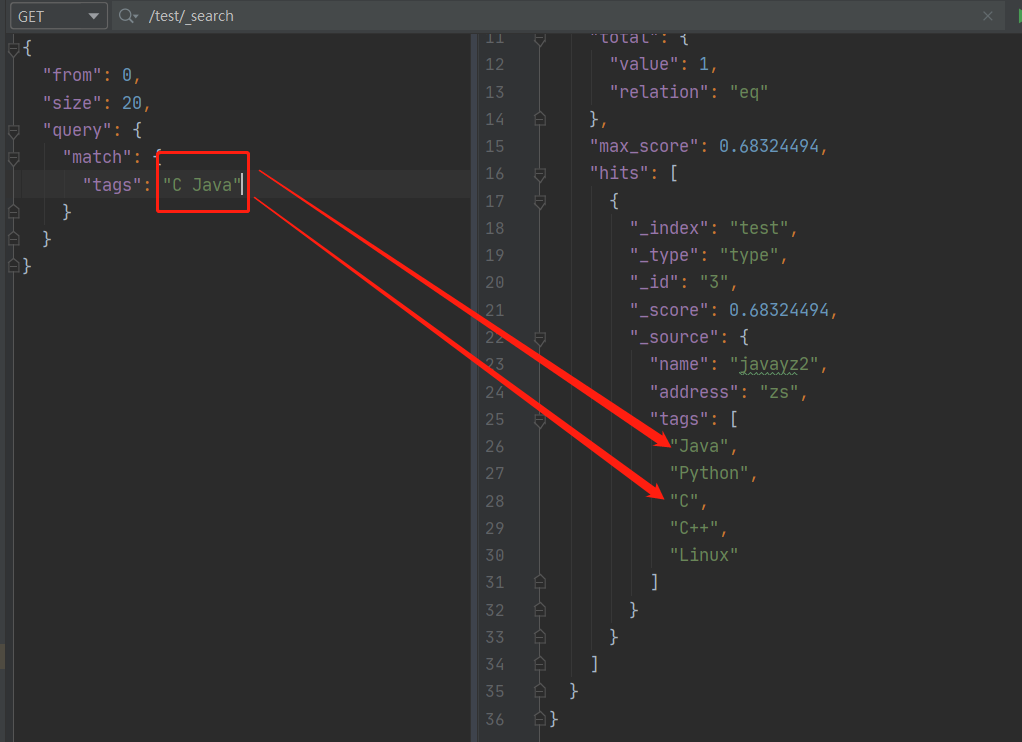Click the "Linux" tag in response
Screen dimensions: 1022x742
click(x=704, y=555)
